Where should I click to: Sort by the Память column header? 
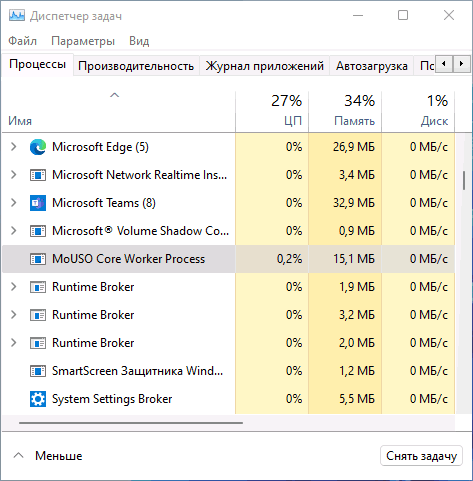coord(345,111)
